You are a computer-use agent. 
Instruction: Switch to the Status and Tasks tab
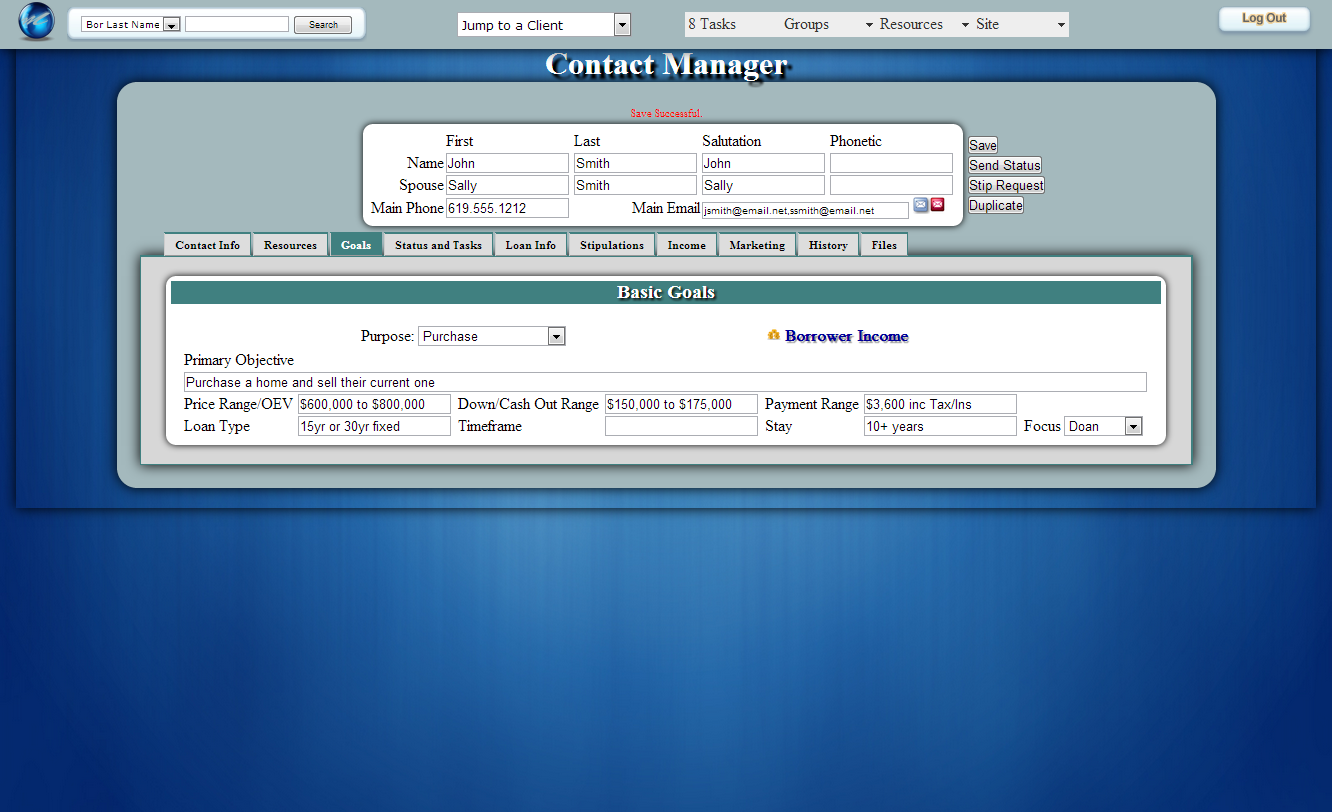click(438, 245)
